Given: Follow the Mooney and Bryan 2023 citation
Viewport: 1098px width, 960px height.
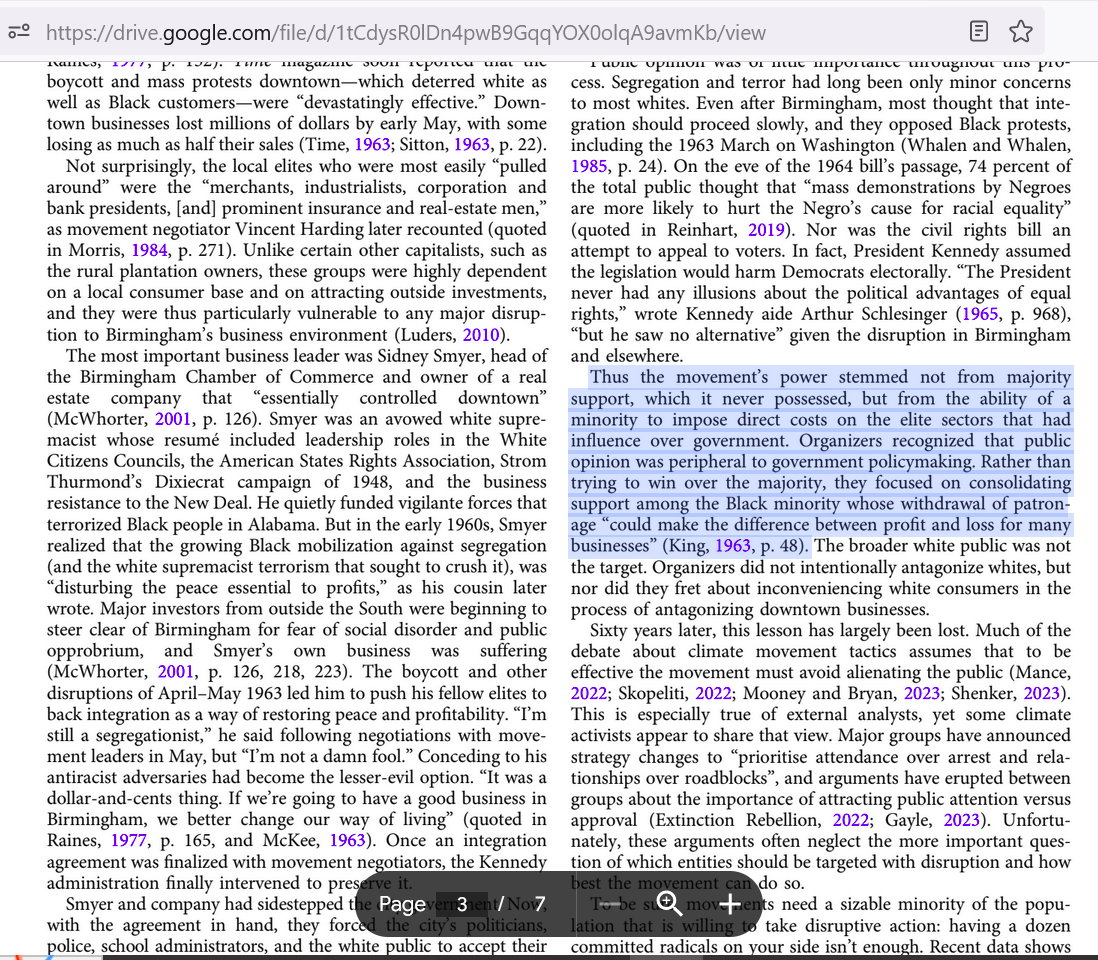Looking at the screenshot, I should 922,693.
